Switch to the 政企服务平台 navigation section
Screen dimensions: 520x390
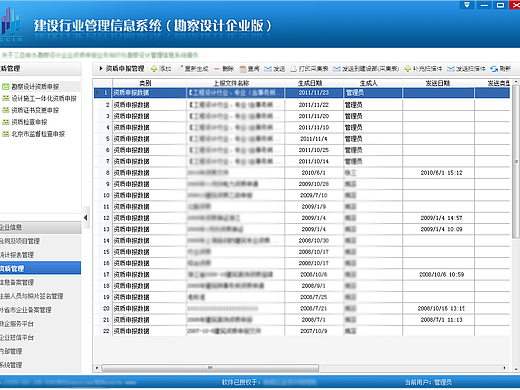click(40, 324)
